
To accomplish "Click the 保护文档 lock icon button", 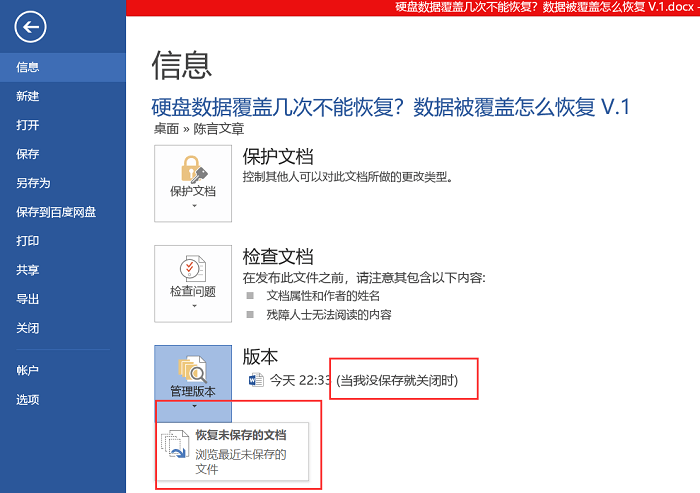I will (194, 169).
